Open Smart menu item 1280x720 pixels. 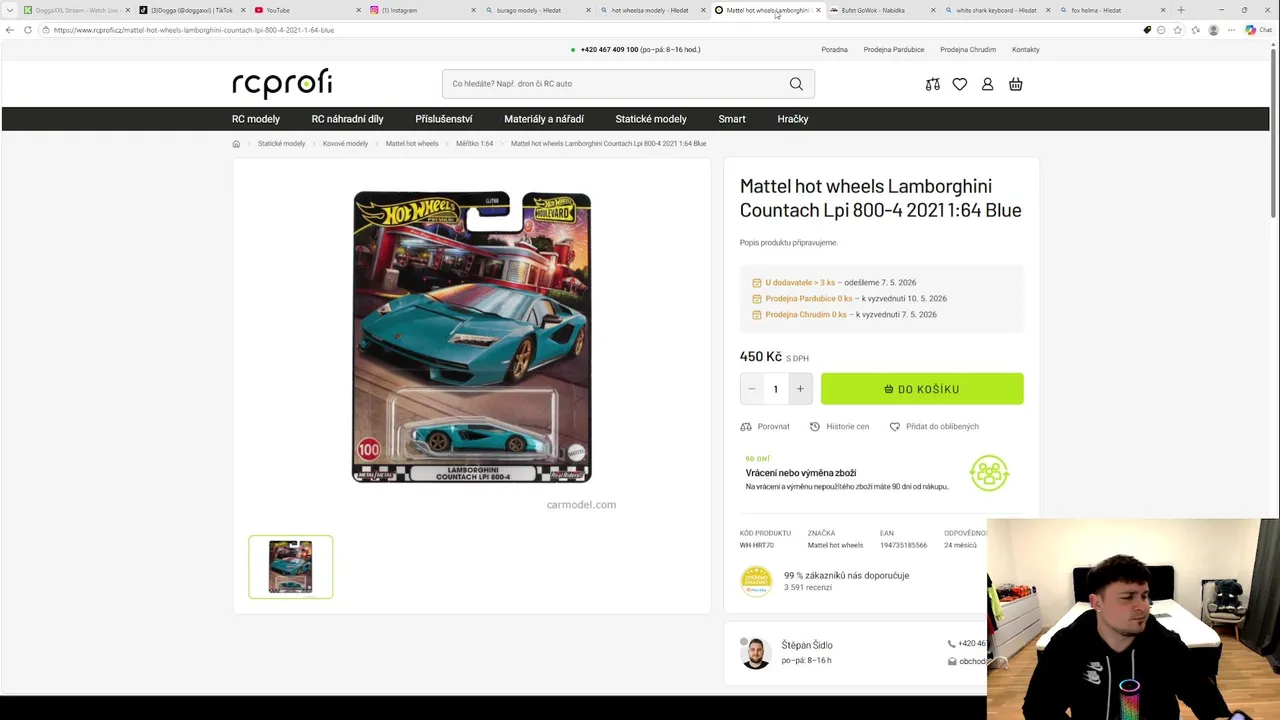pyautogui.click(x=732, y=119)
